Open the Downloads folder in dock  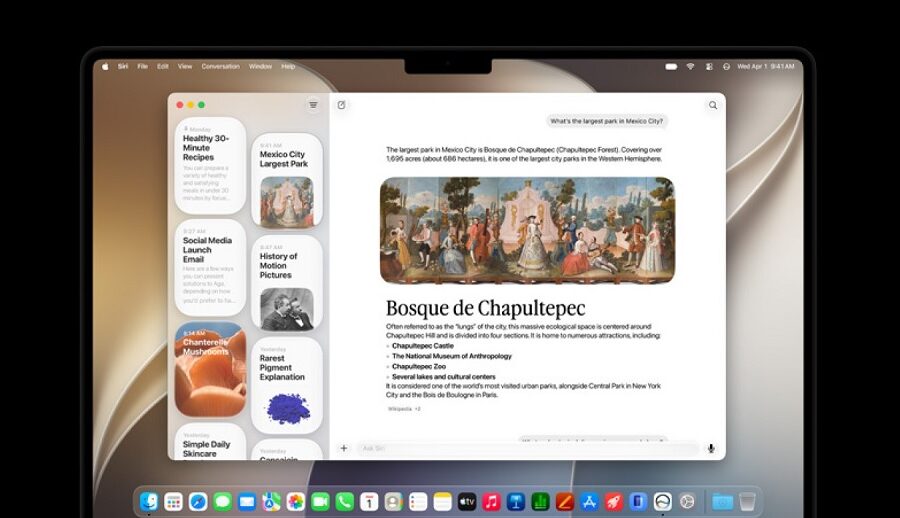point(722,502)
